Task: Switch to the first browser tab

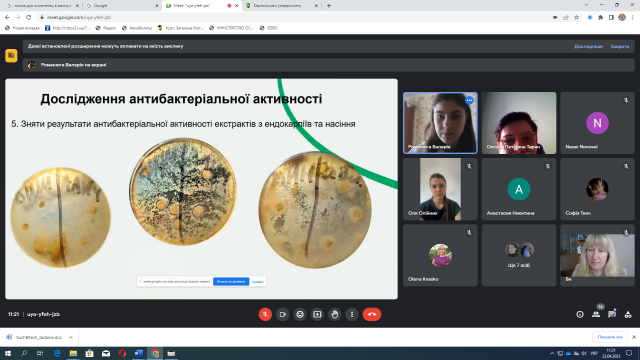Action: point(42,6)
